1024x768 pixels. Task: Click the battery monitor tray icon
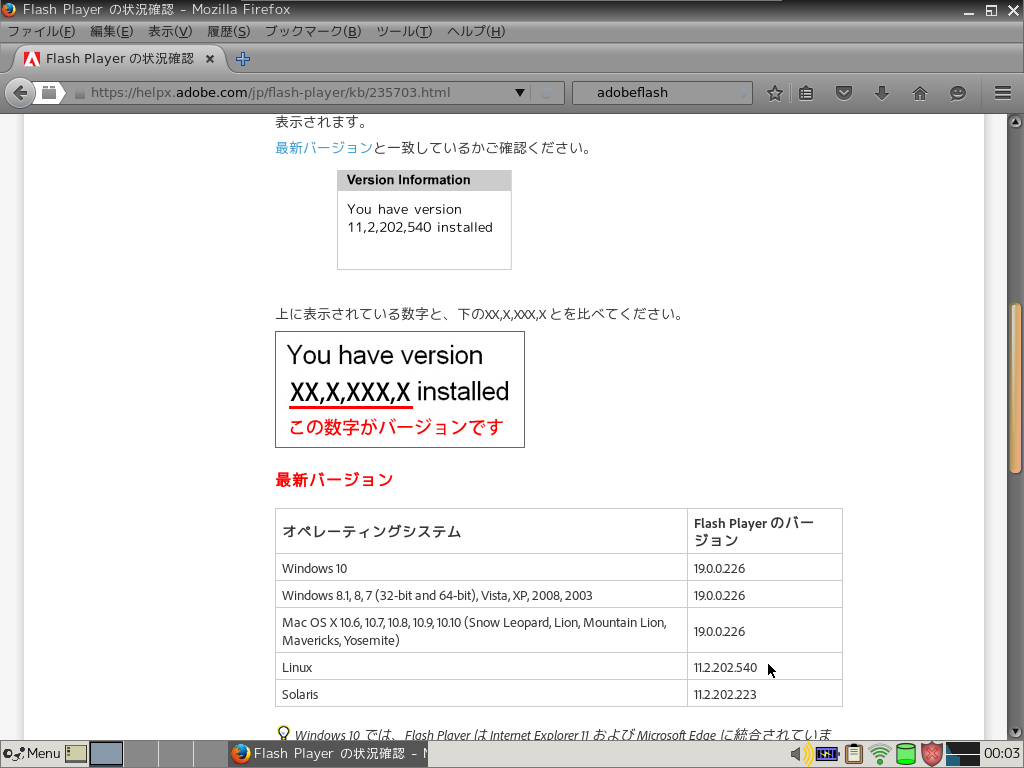tap(827, 754)
